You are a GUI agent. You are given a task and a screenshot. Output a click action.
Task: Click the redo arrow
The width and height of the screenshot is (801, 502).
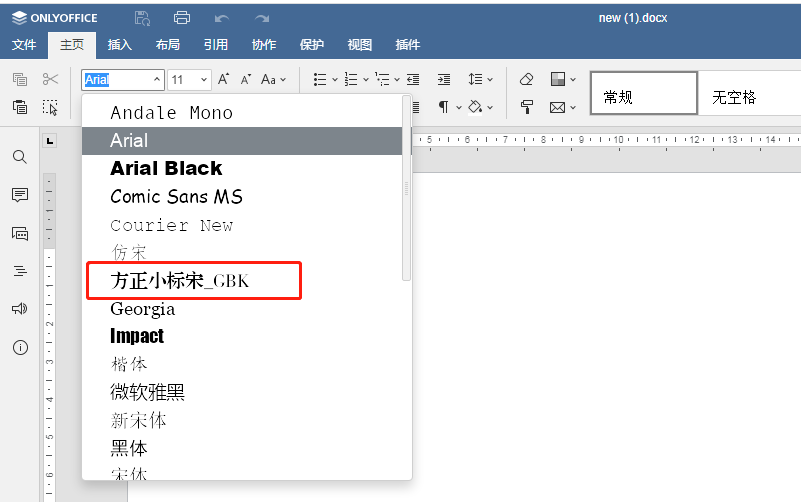pos(262,19)
